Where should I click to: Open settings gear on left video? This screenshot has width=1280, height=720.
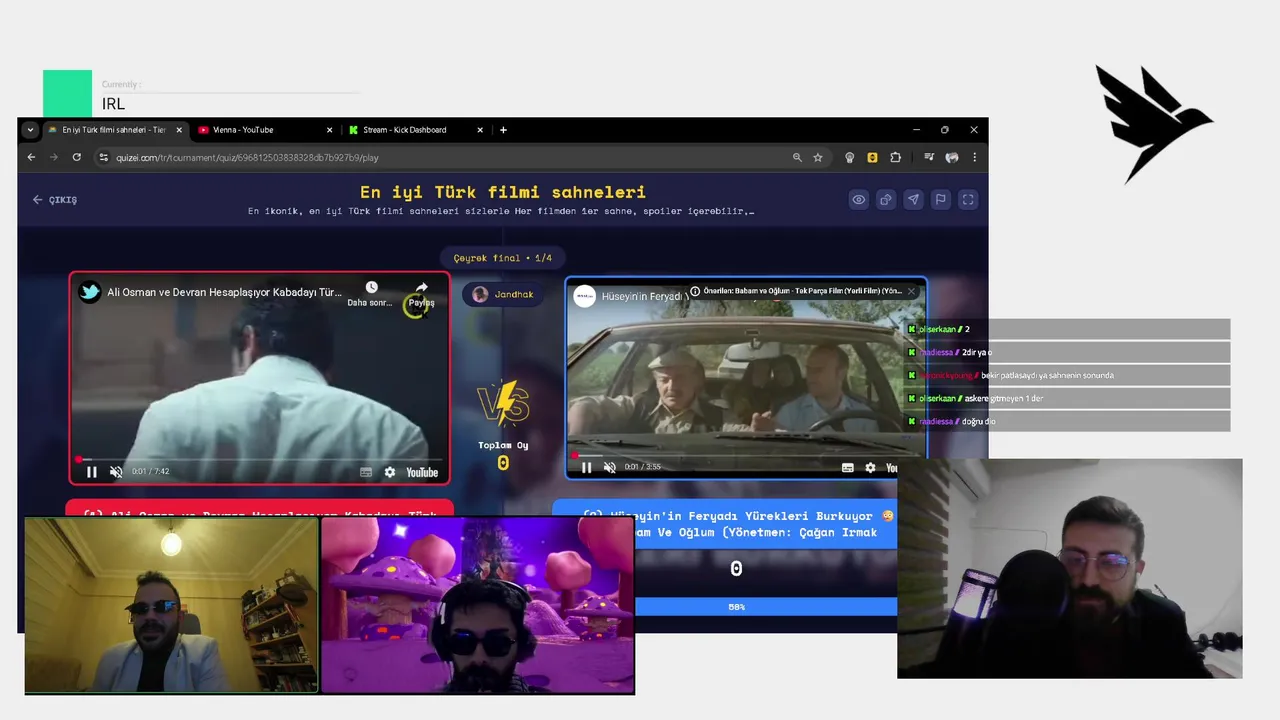click(390, 472)
